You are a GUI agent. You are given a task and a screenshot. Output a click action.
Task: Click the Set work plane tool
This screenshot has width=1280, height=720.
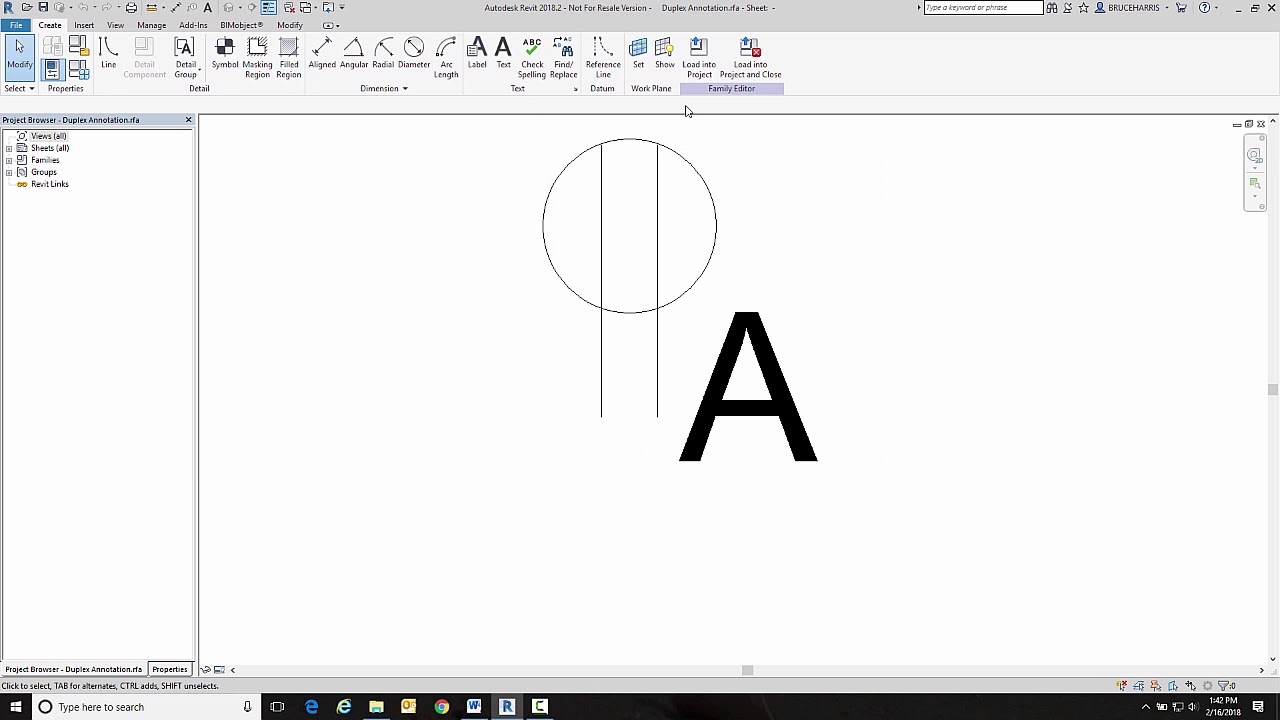[x=638, y=55]
